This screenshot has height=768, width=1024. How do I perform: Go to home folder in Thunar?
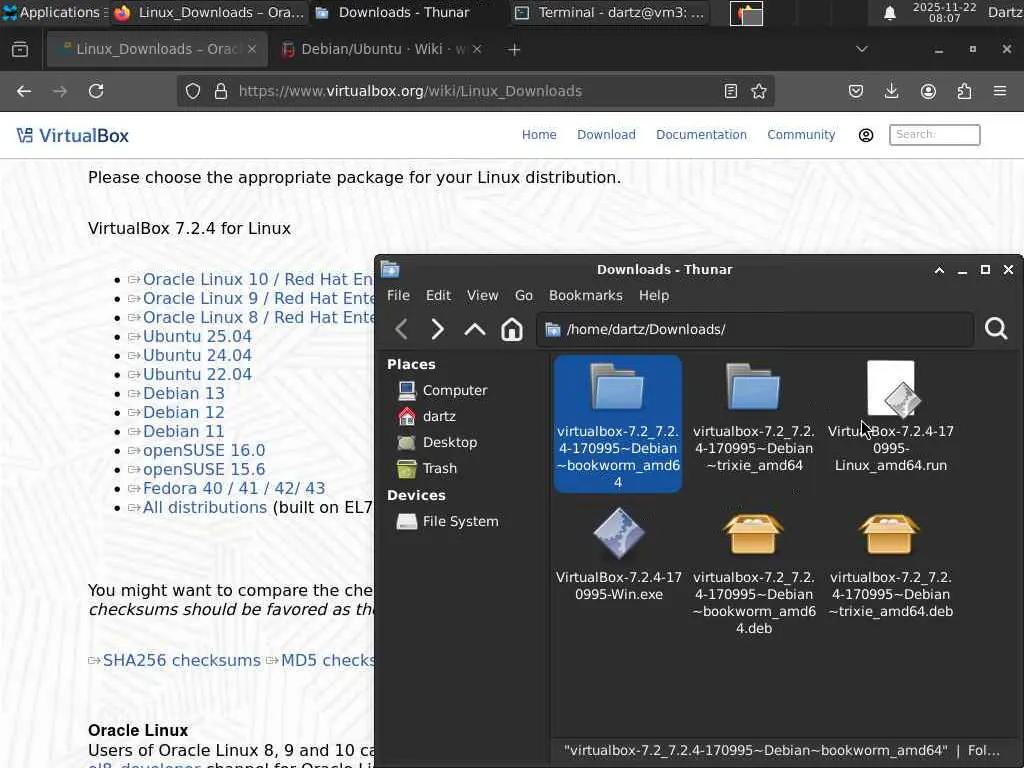tap(512, 329)
